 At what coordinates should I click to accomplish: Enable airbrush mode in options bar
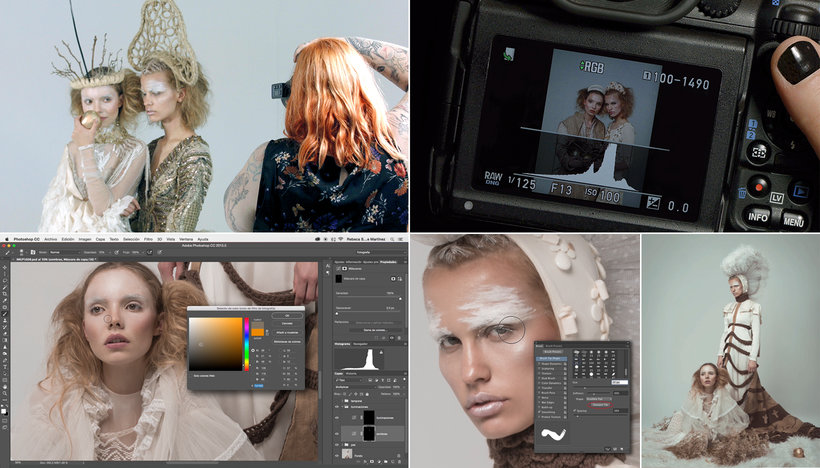tap(150, 252)
